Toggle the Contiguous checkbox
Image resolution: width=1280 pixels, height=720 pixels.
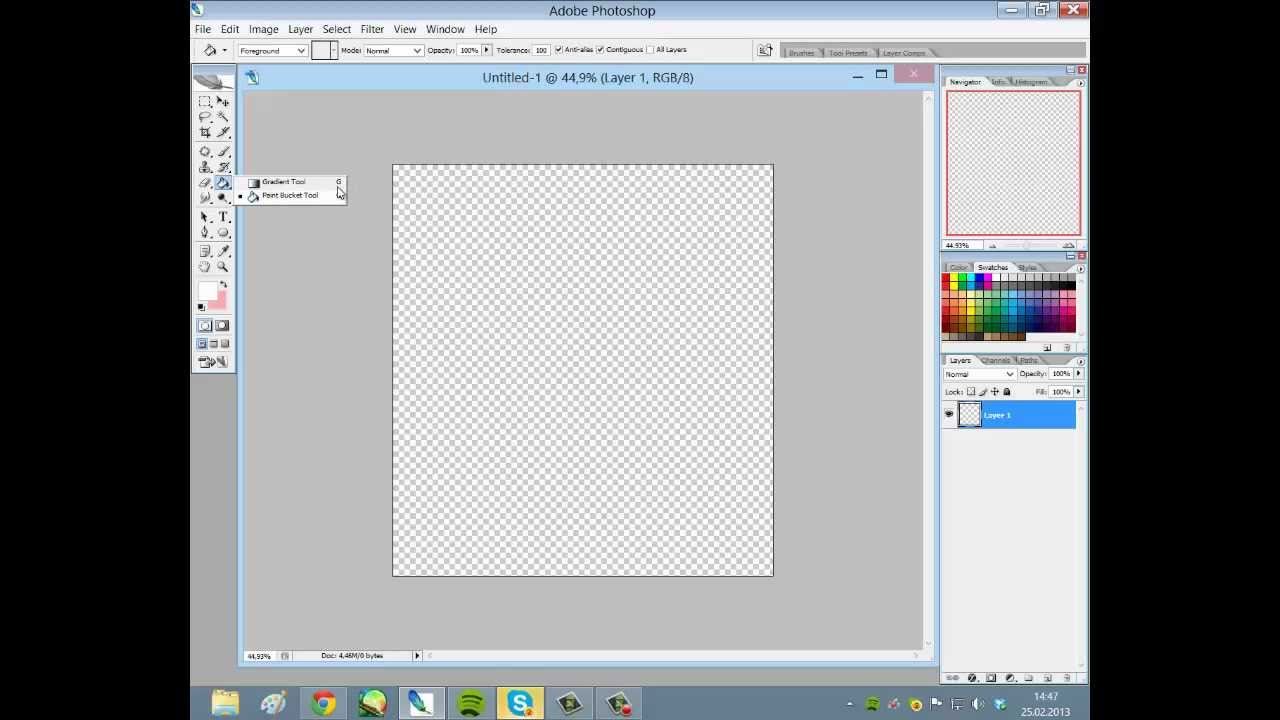pyautogui.click(x=600, y=50)
